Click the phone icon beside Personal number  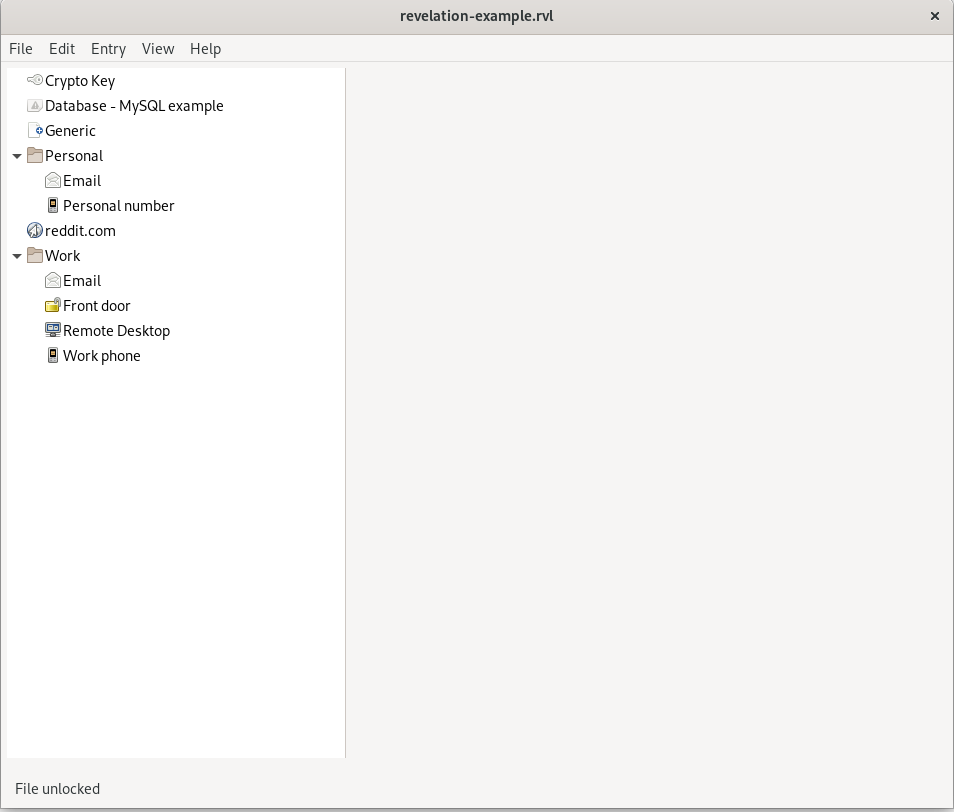[x=53, y=205]
